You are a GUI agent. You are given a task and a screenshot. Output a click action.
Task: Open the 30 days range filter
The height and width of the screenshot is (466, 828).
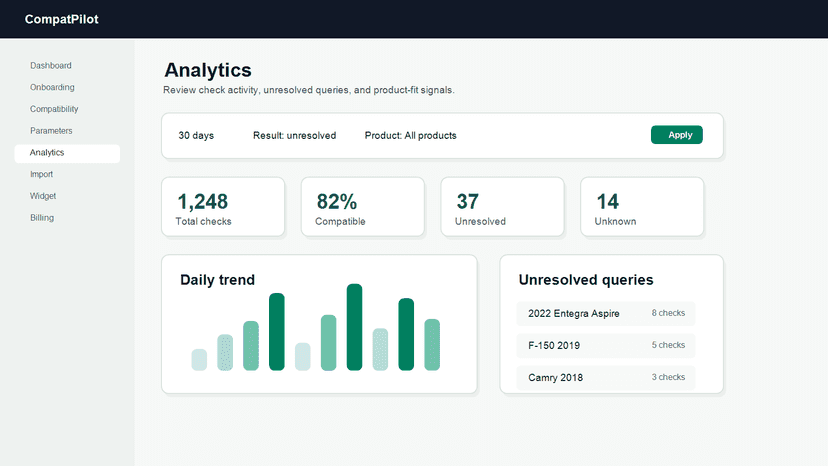196,135
